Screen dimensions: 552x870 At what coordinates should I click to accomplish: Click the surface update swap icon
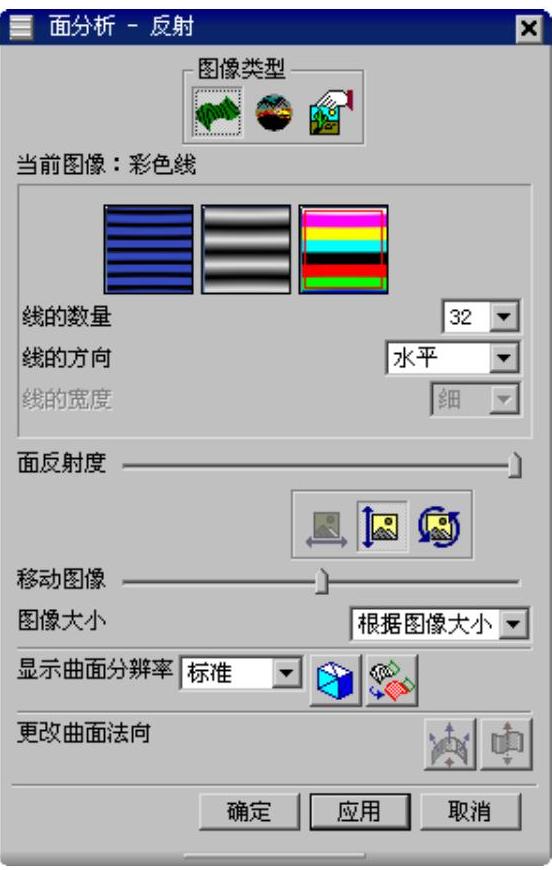tap(392, 680)
